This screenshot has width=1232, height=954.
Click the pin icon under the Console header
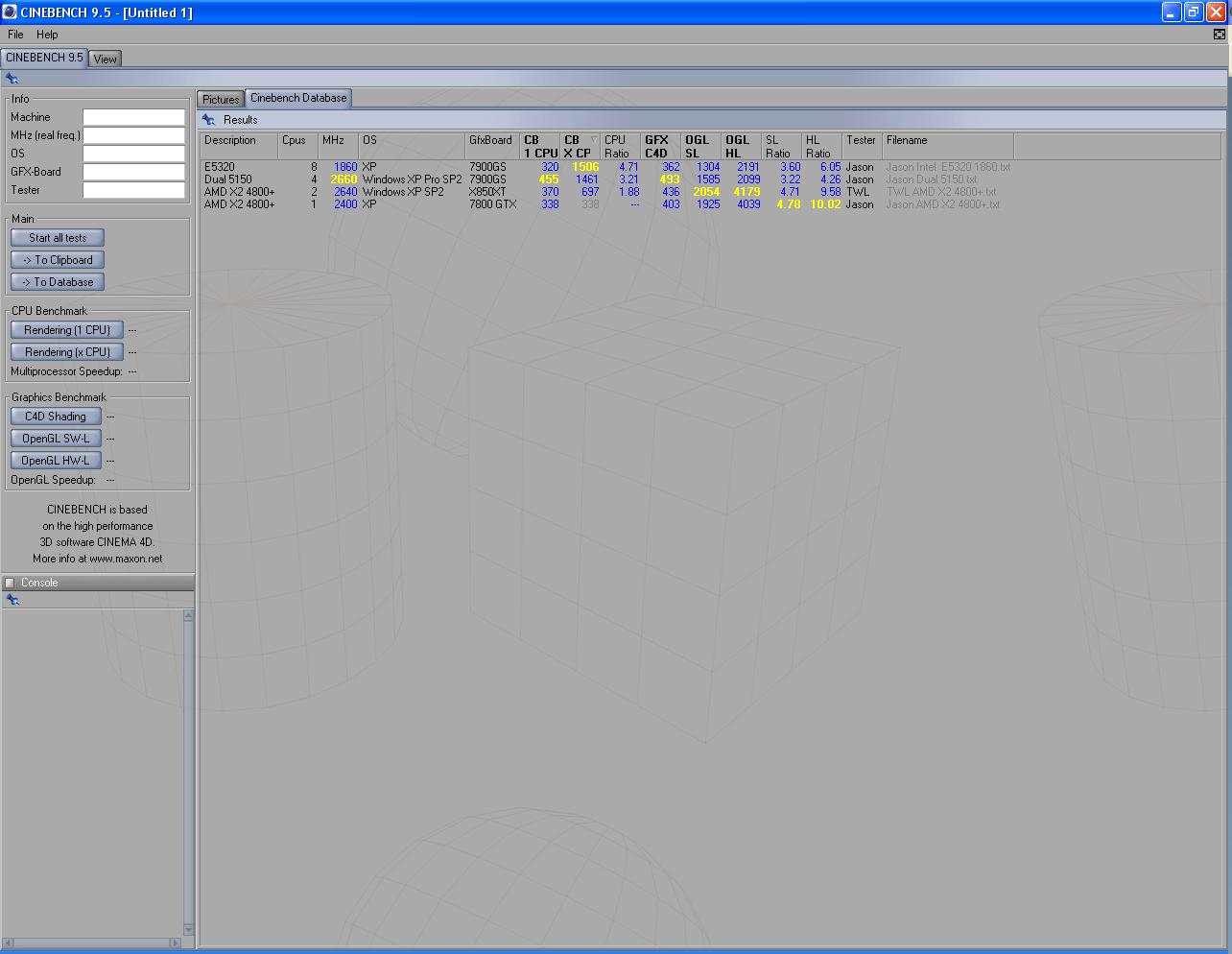[12, 600]
